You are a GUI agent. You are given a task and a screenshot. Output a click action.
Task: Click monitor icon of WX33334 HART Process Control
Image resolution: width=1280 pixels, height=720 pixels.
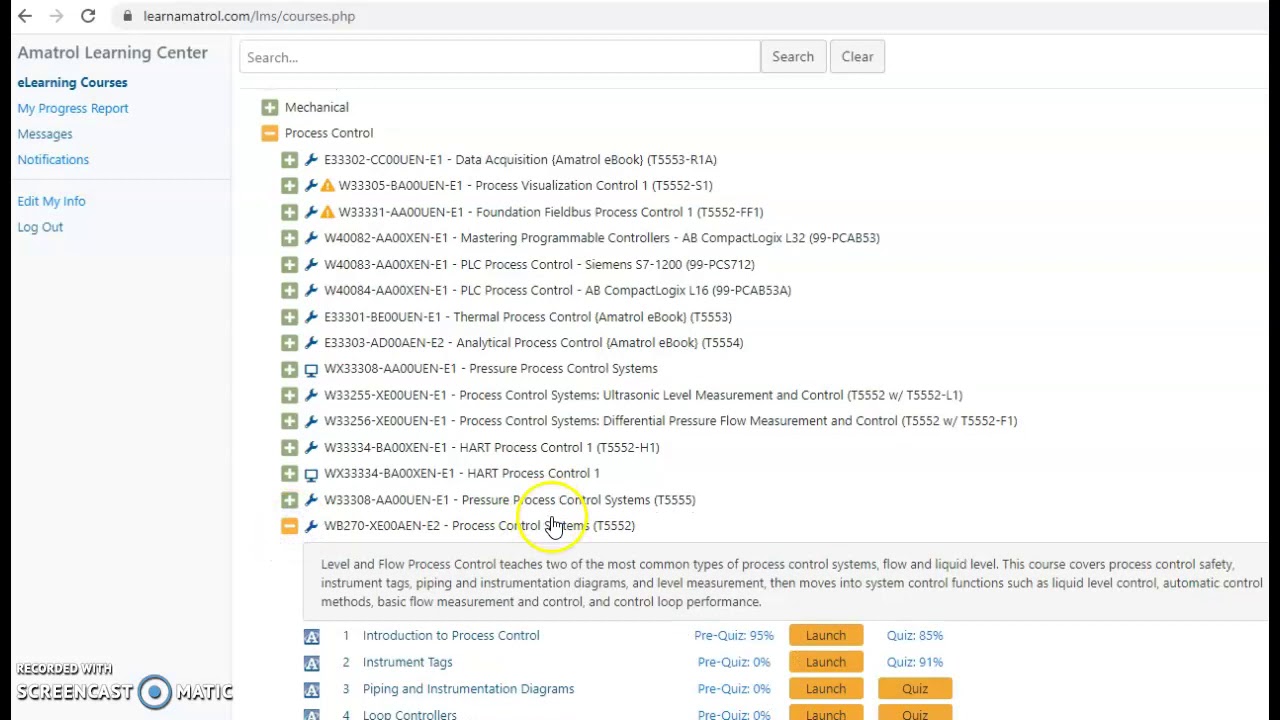coord(311,474)
